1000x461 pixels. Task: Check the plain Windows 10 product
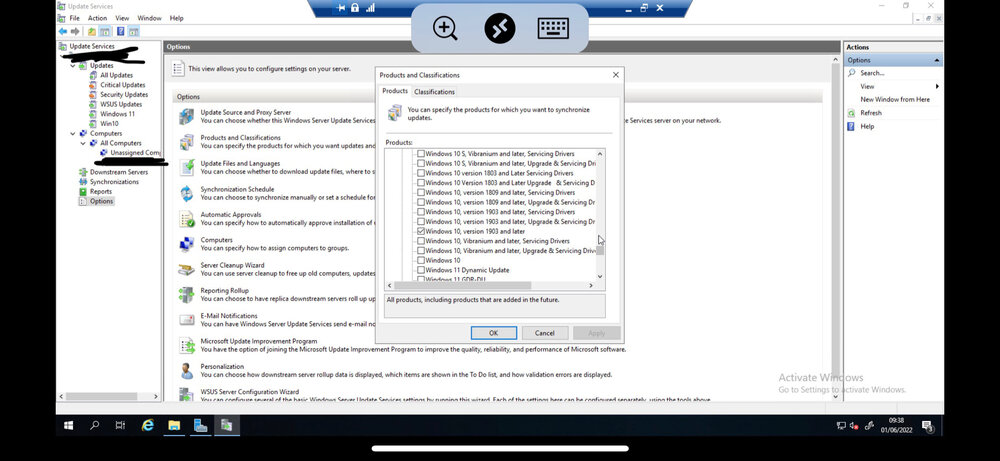(421, 260)
